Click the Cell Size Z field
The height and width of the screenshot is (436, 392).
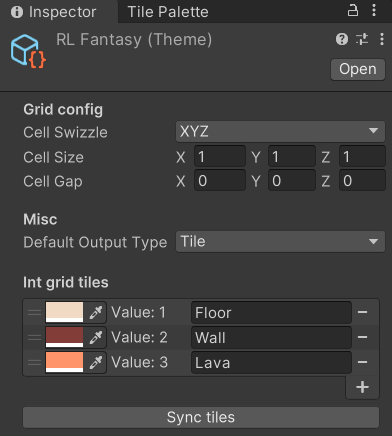362,157
